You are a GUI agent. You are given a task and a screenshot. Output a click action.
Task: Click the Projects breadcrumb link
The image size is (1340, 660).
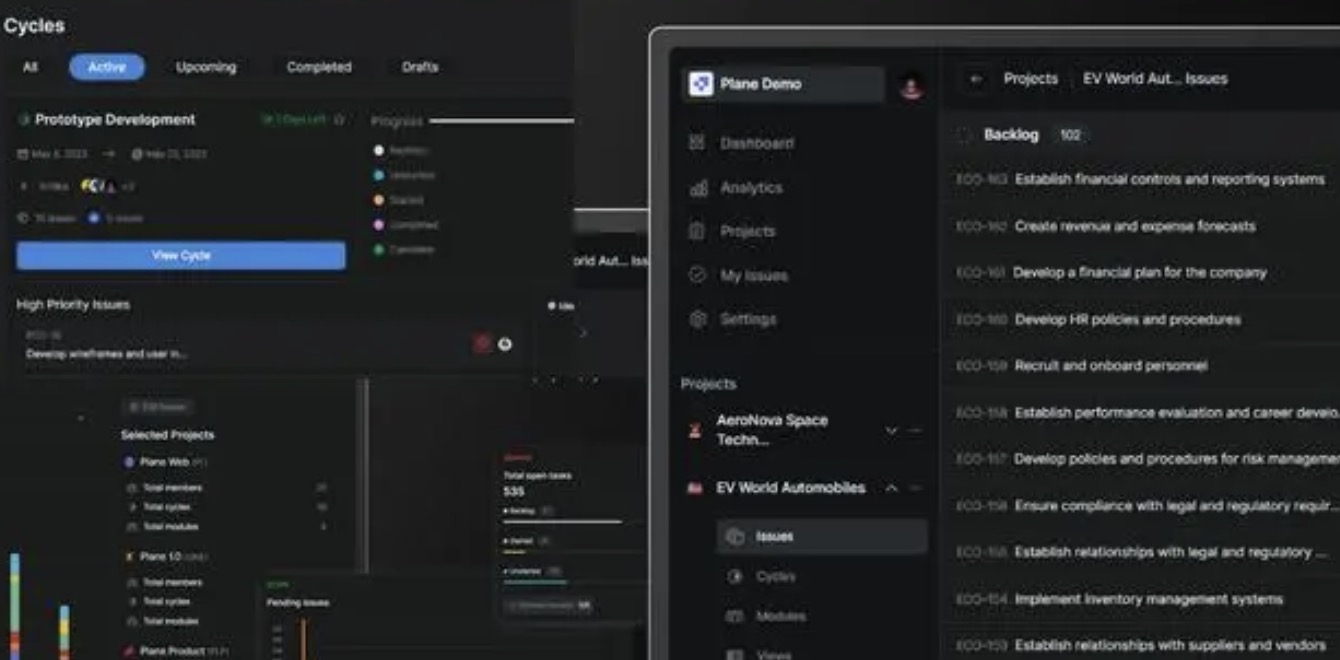point(1031,79)
